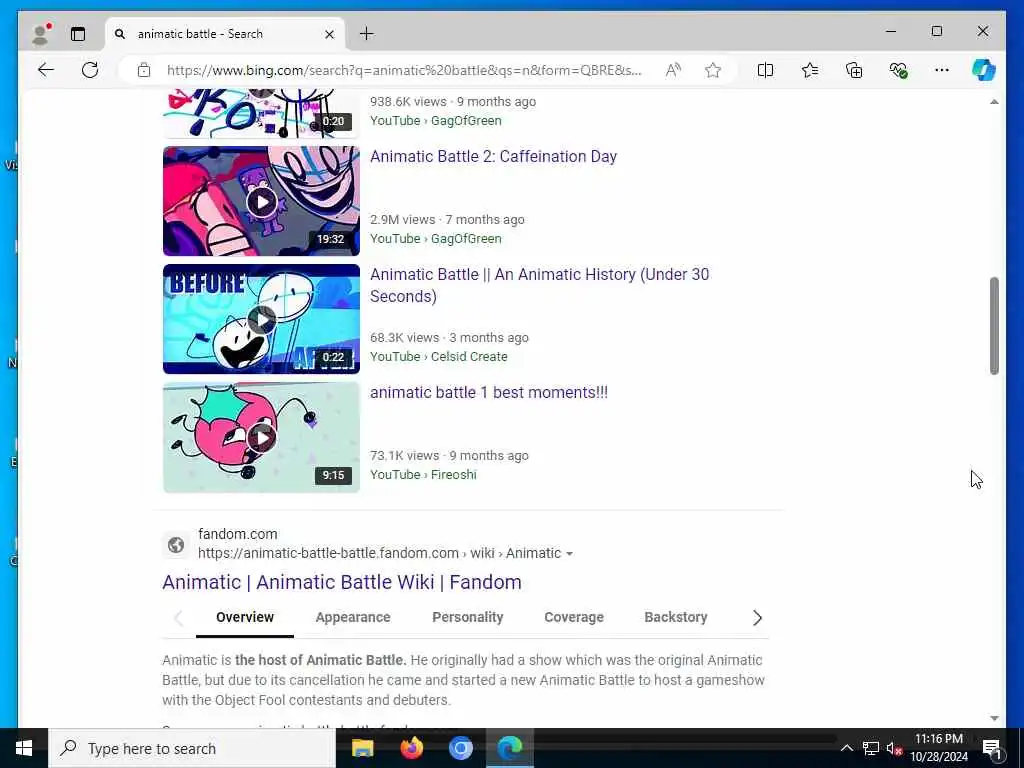Open Animatic Battle 2: Caffeination Day video title
This screenshot has width=1024, height=768.
coord(494,157)
